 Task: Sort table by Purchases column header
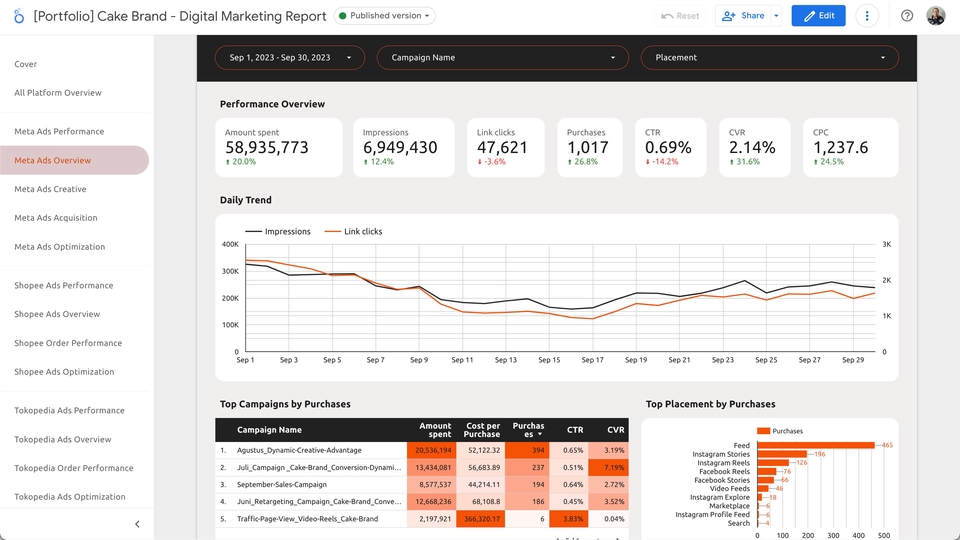528,430
